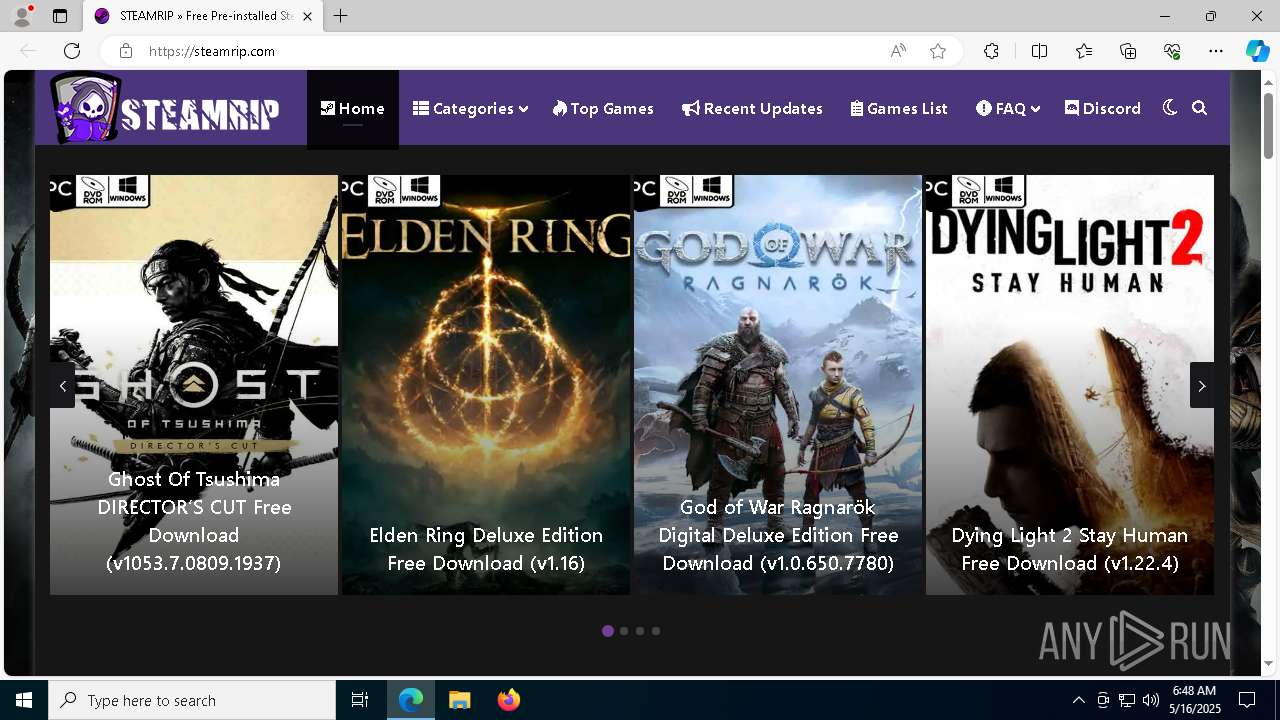This screenshot has width=1280, height=720.
Task: Open Task View on taskbar
Action: 360,700
